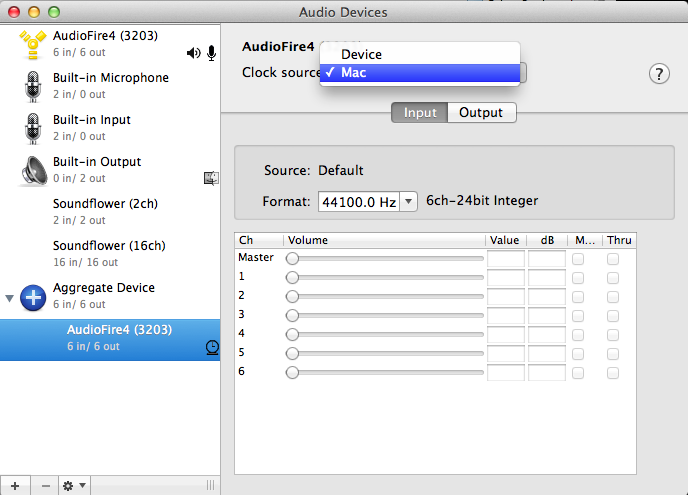
Task: Click the '6ch-24bit Integer' format text
Action: coord(482,201)
